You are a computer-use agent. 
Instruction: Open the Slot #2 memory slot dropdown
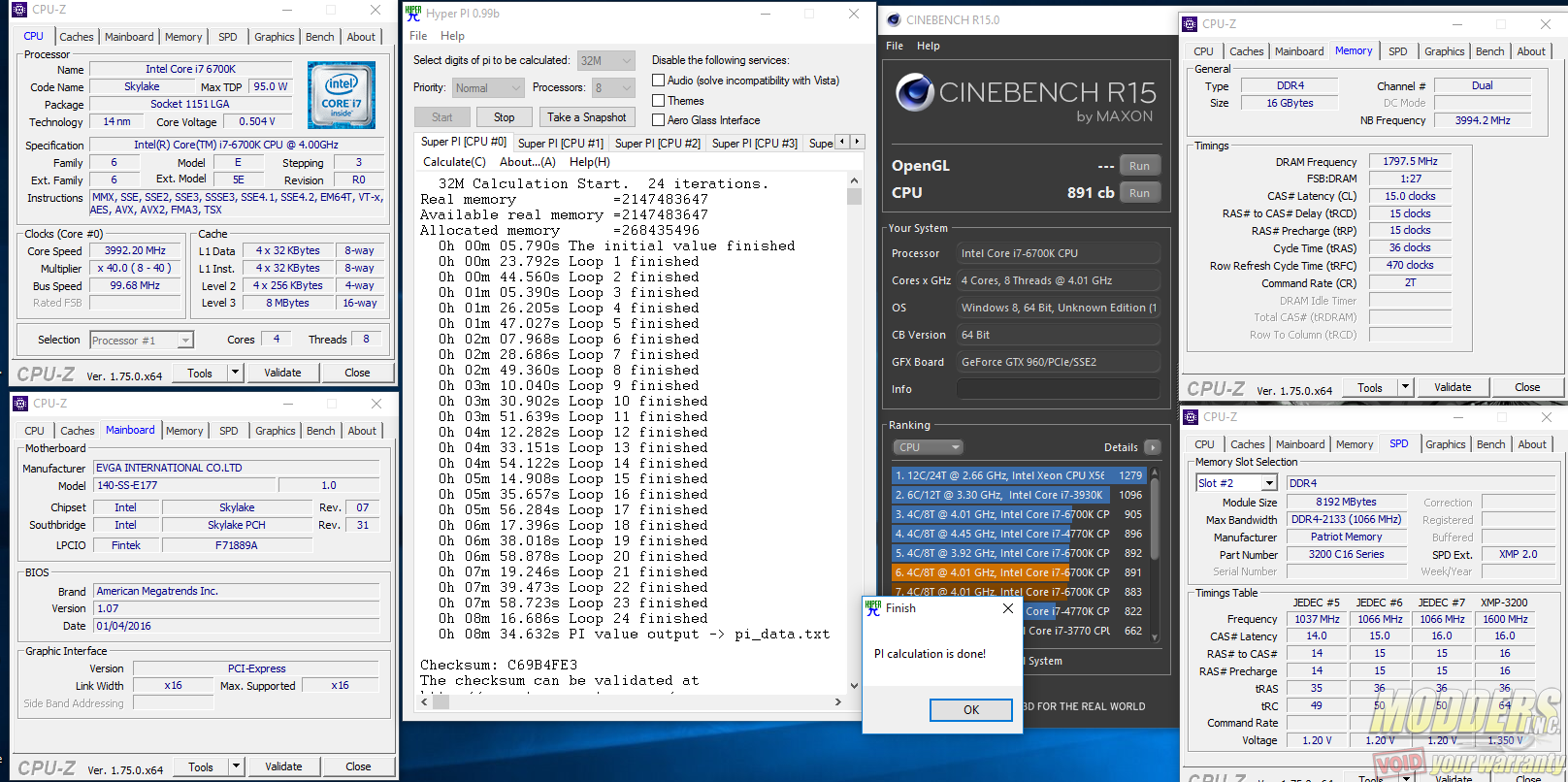tap(1237, 483)
